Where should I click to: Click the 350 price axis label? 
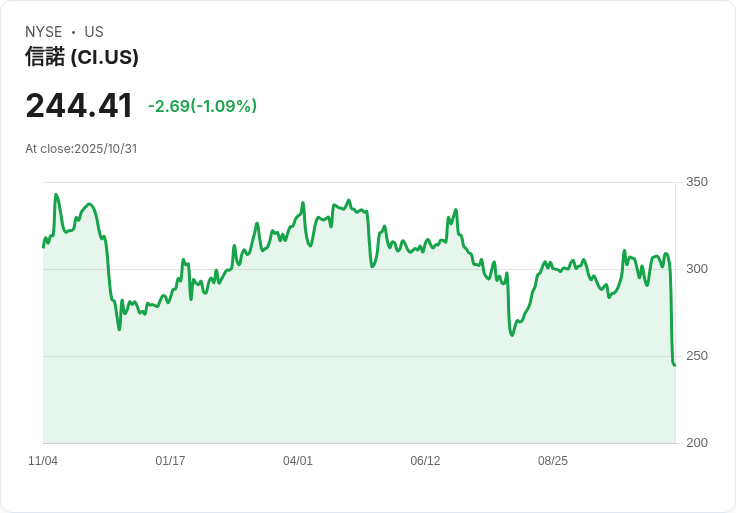pyautogui.click(x=697, y=182)
